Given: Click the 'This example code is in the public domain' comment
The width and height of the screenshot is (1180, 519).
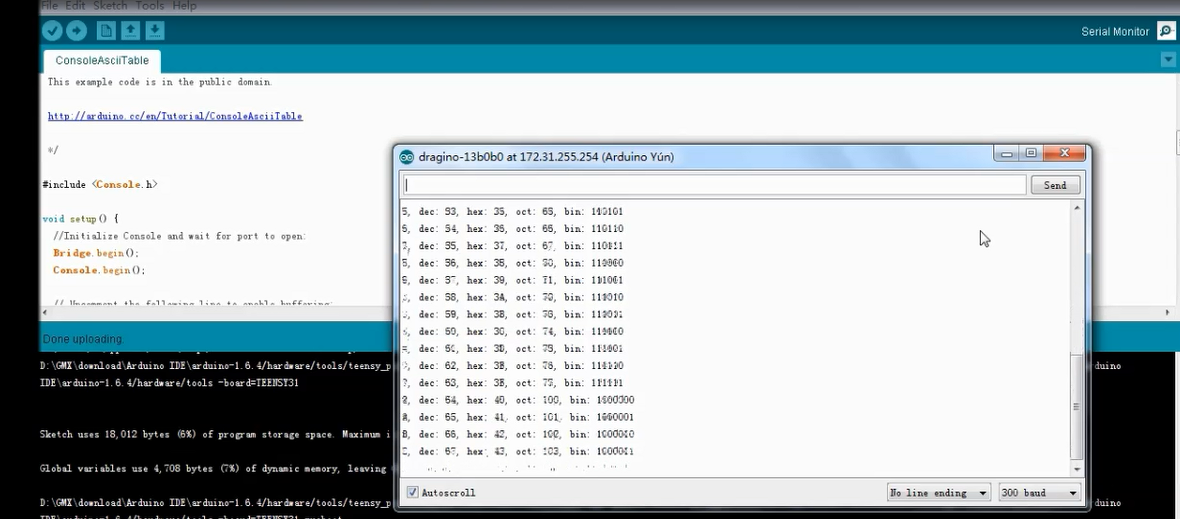Looking at the screenshot, I should point(160,82).
